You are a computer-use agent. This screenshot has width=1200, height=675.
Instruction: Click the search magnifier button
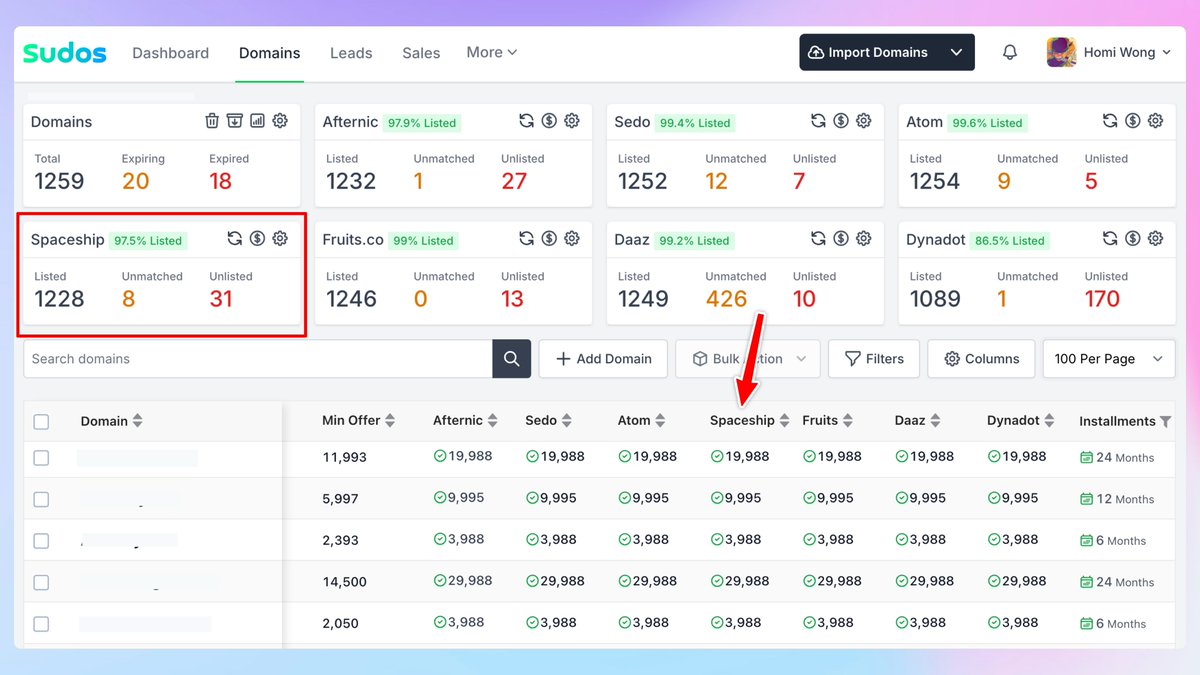511,359
